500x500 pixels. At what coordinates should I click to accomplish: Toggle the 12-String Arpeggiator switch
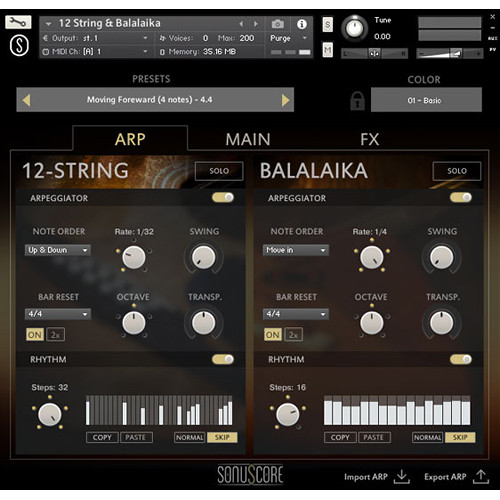tap(223, 198)
